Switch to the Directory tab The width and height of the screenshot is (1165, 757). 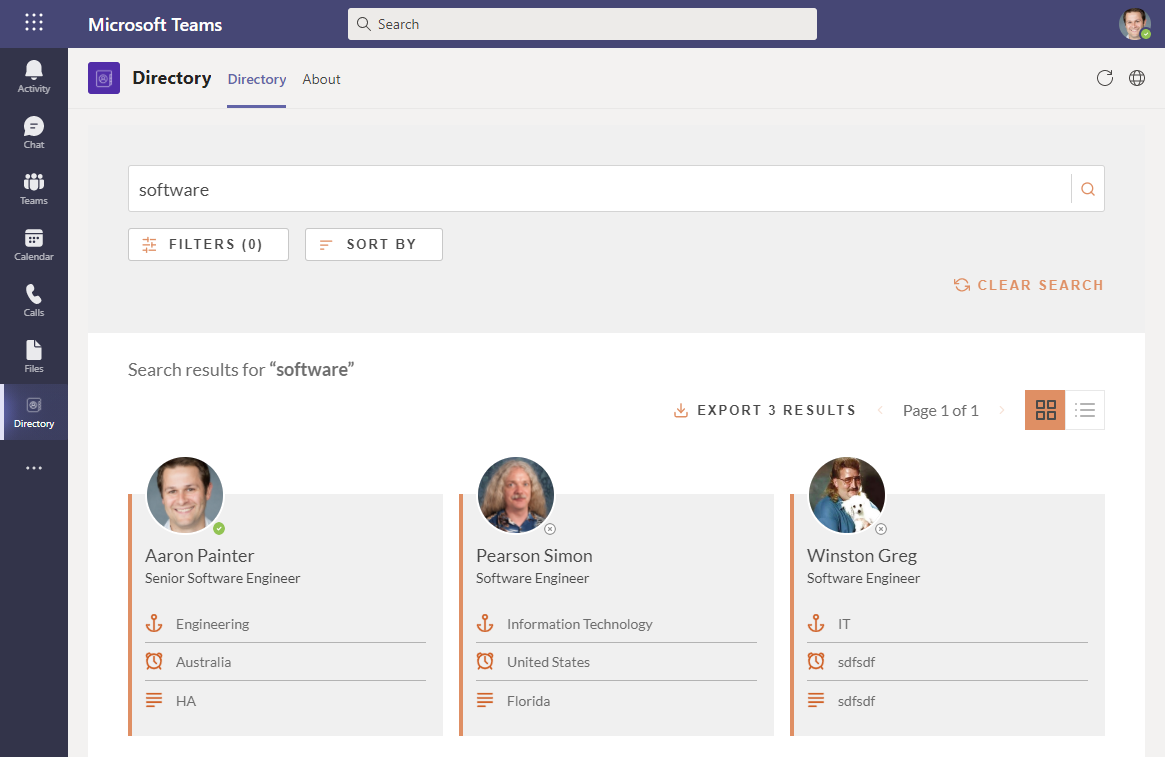click(x=256, y=79)
